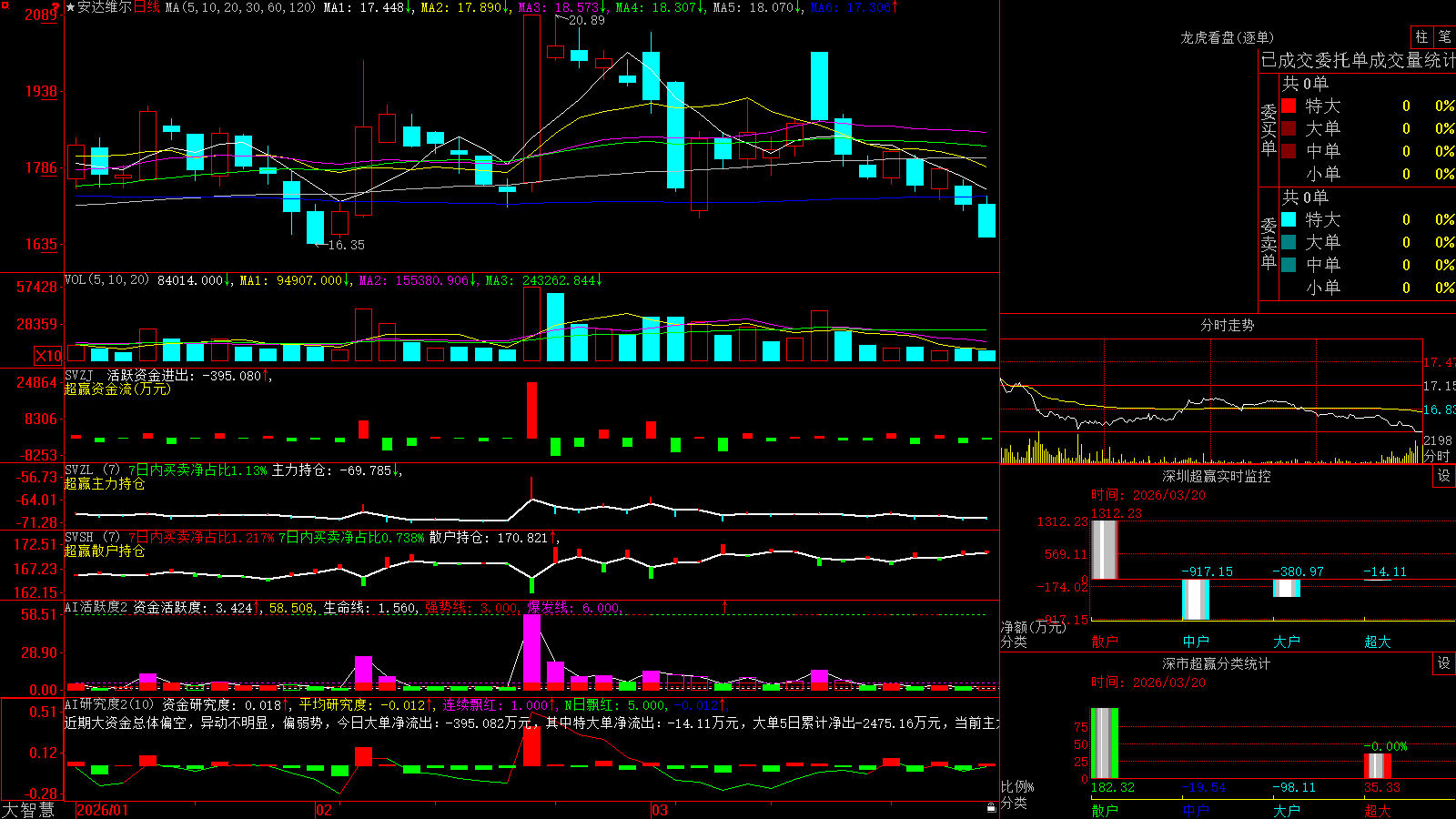Select the 龙虎看盘(逐单) panel title
Image resolution: width=1456 pixels, height=819 pixels.
pos(1227,37)
